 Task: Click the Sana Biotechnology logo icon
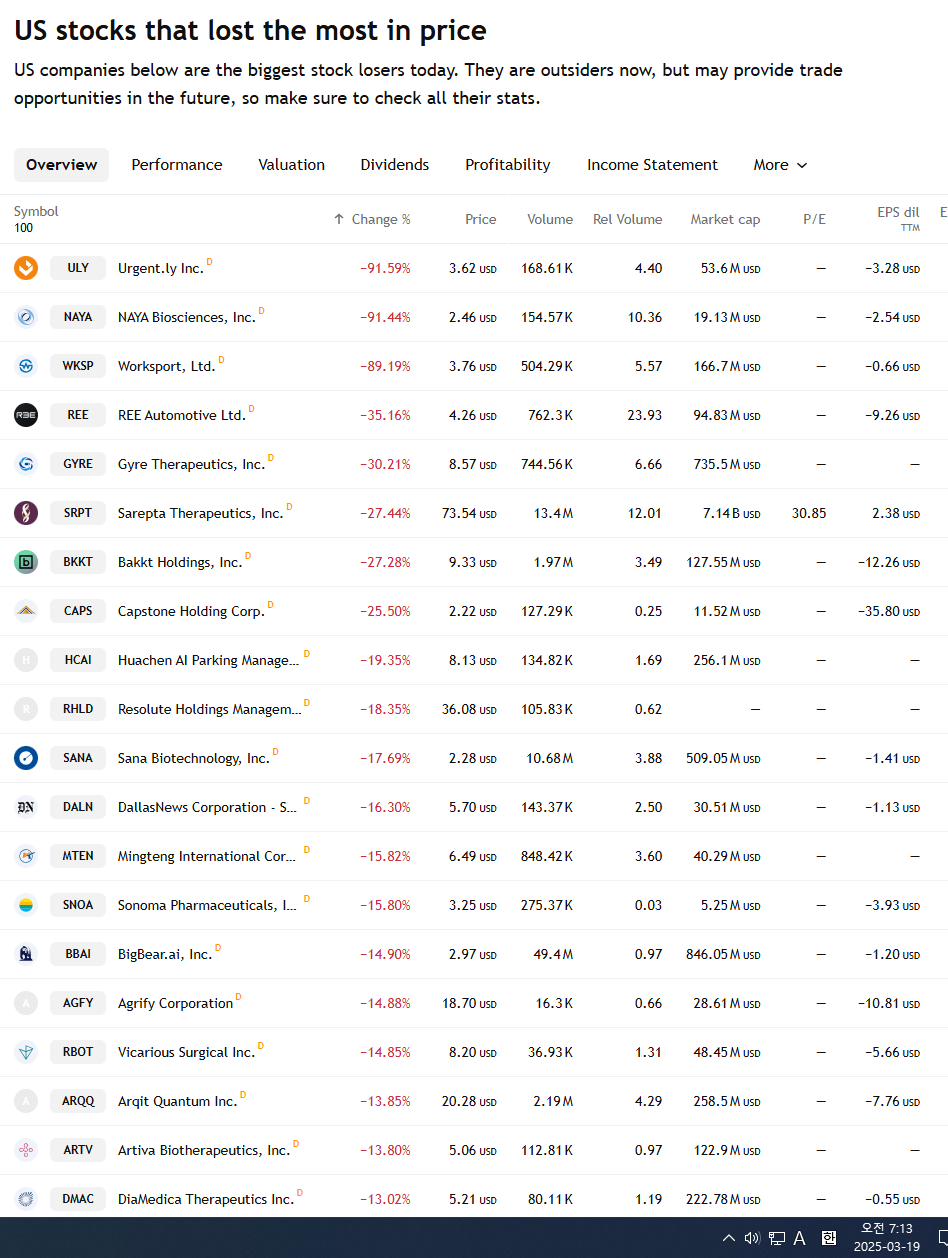tap(26, 758)
